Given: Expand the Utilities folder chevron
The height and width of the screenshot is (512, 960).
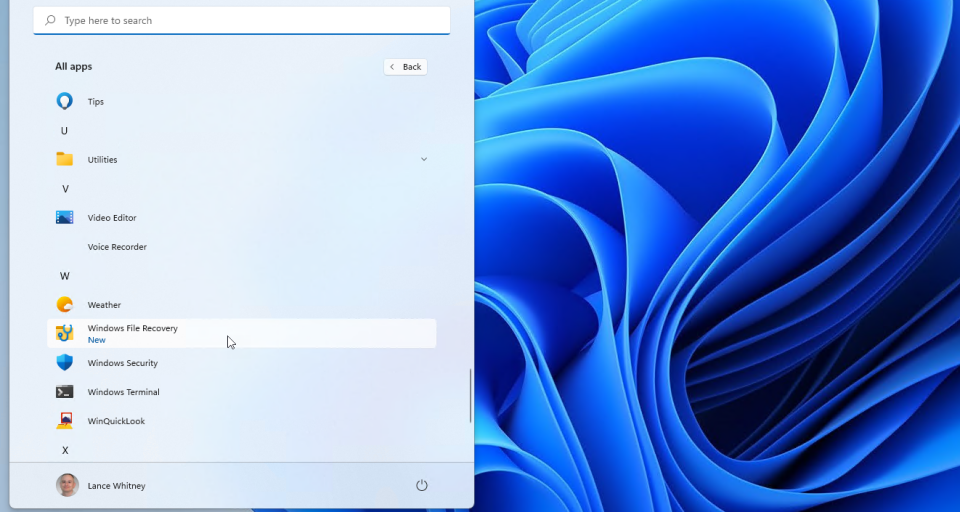Looking at the screenshot, I should coord(424,159).
